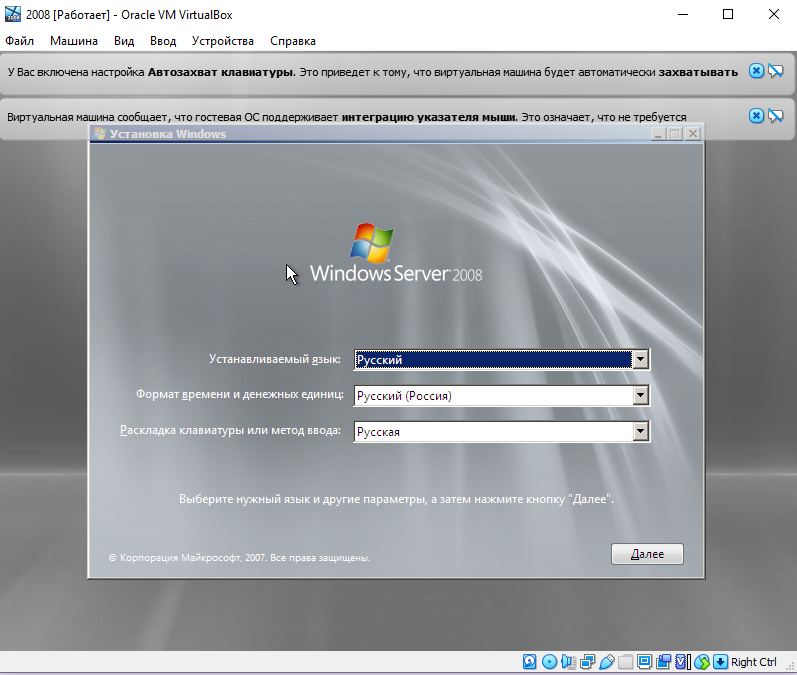Image resolution: width=797 pixels, height=675 pixels.
Task: Click the audio status icon
Action: pyautogui.click(x=568, y=662)
